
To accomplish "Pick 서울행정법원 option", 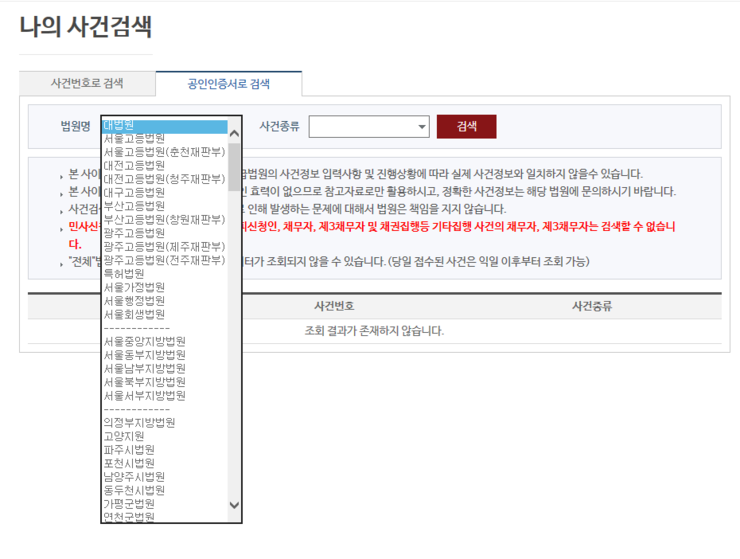I will tap(165, 301).
